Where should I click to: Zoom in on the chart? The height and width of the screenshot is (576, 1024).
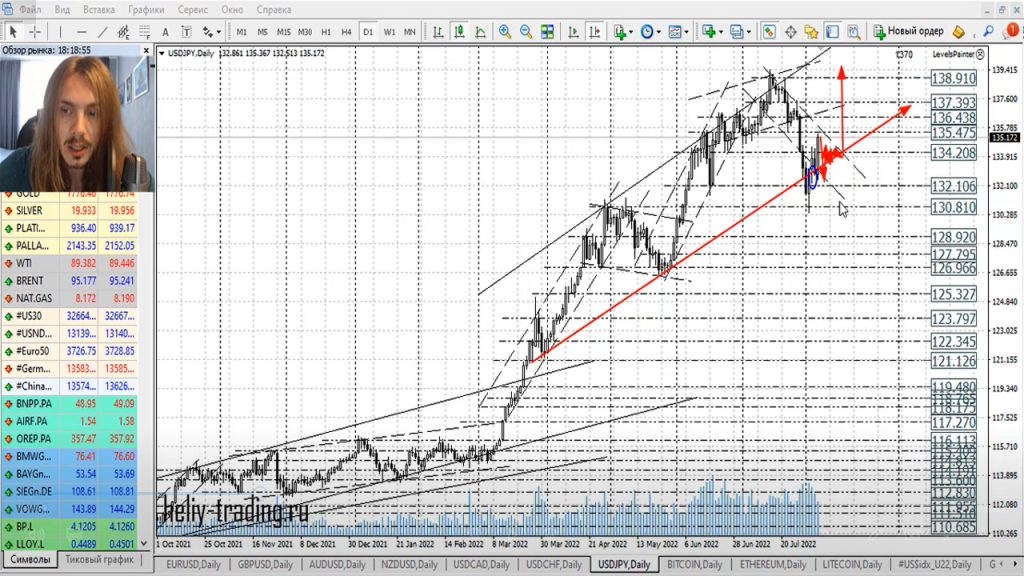pos(505,31)
